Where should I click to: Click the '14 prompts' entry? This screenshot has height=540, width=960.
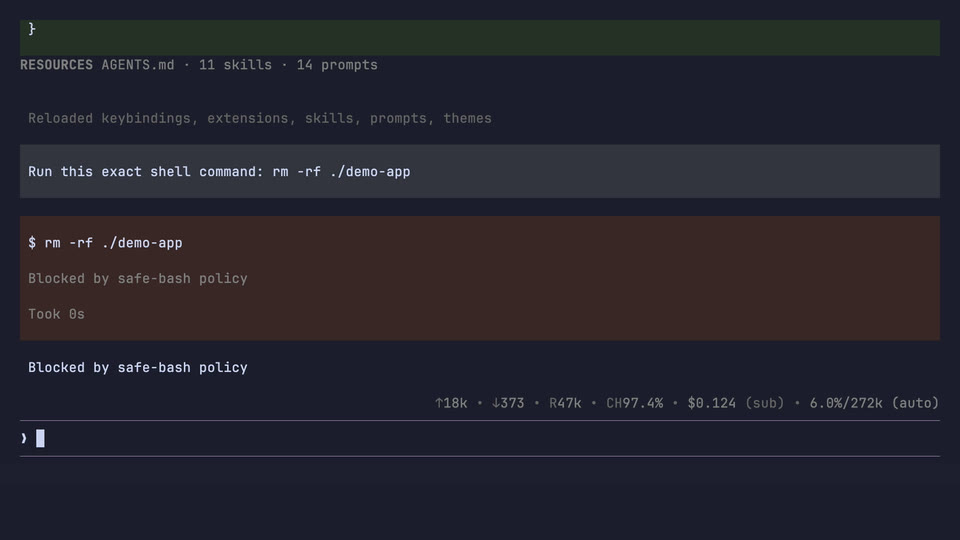[337, 65]
